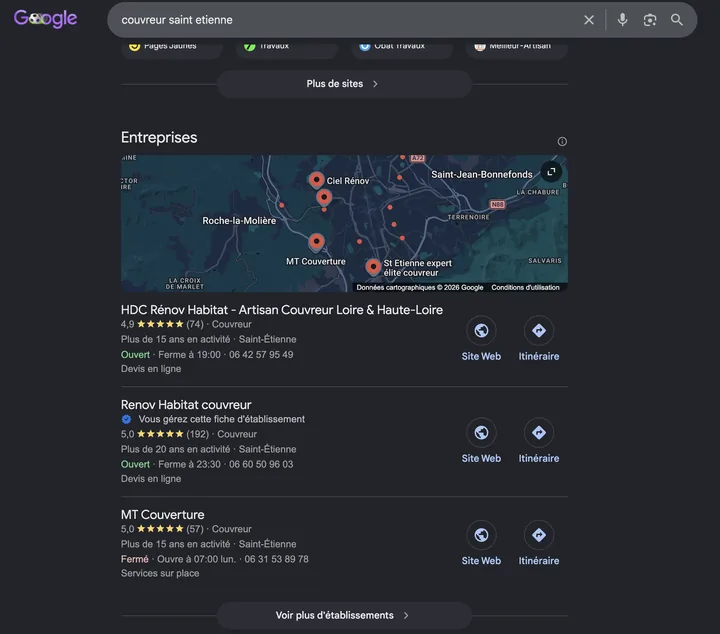
Task: Open Site Web globe icon for MT Couverture
Action: click(x=481, y=535)
